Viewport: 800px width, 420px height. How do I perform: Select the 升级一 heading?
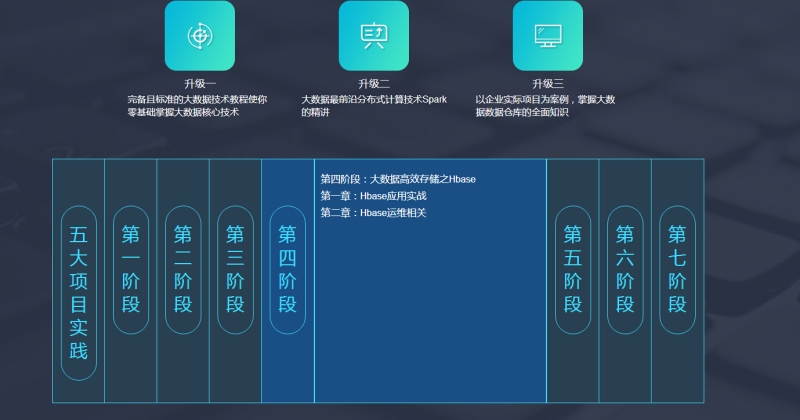coord(199,84)
